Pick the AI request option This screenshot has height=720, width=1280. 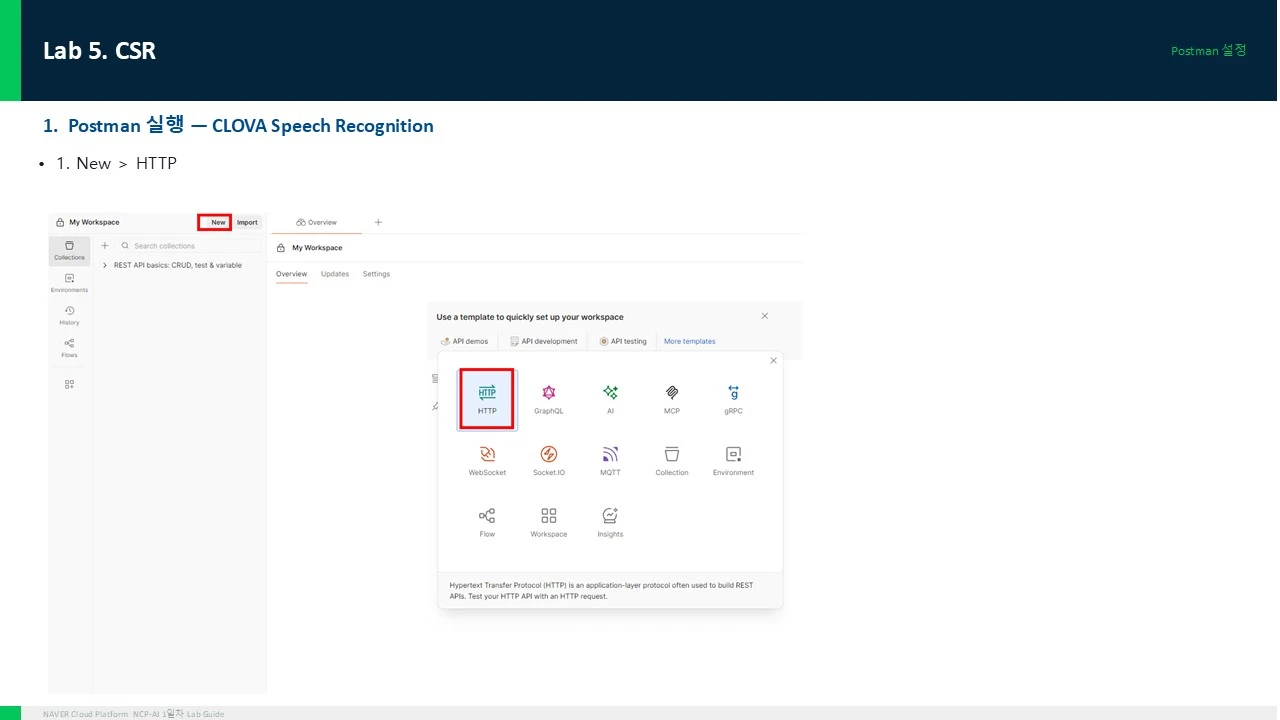(x=610, y=399)
